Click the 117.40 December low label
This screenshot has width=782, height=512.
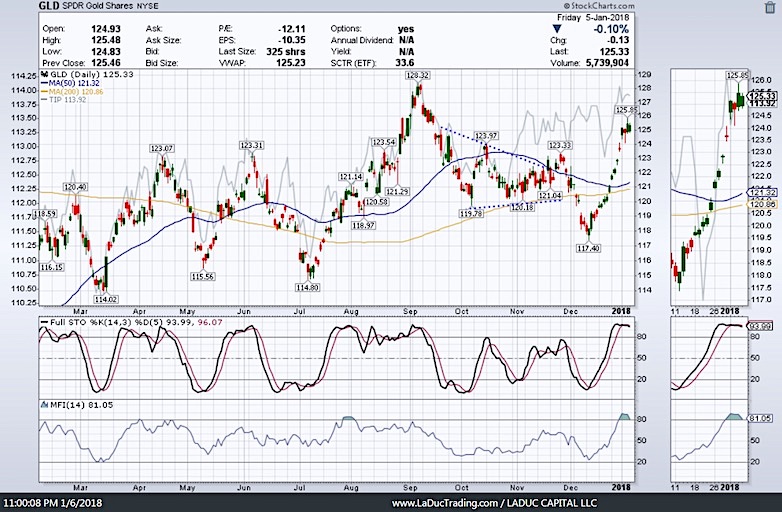pos(588,248)
